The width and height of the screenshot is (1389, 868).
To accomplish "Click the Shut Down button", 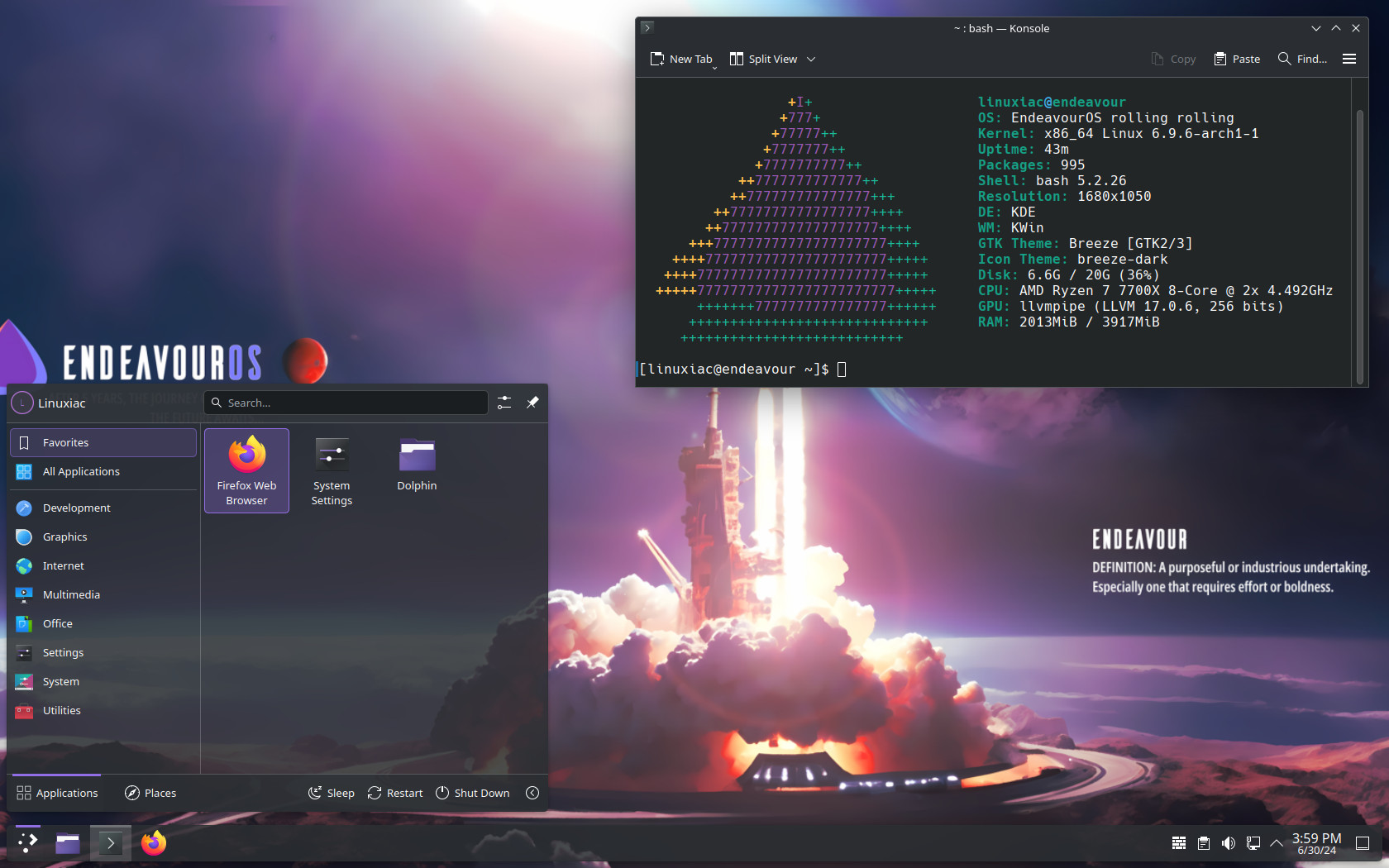I will click(x=473, y=793).
